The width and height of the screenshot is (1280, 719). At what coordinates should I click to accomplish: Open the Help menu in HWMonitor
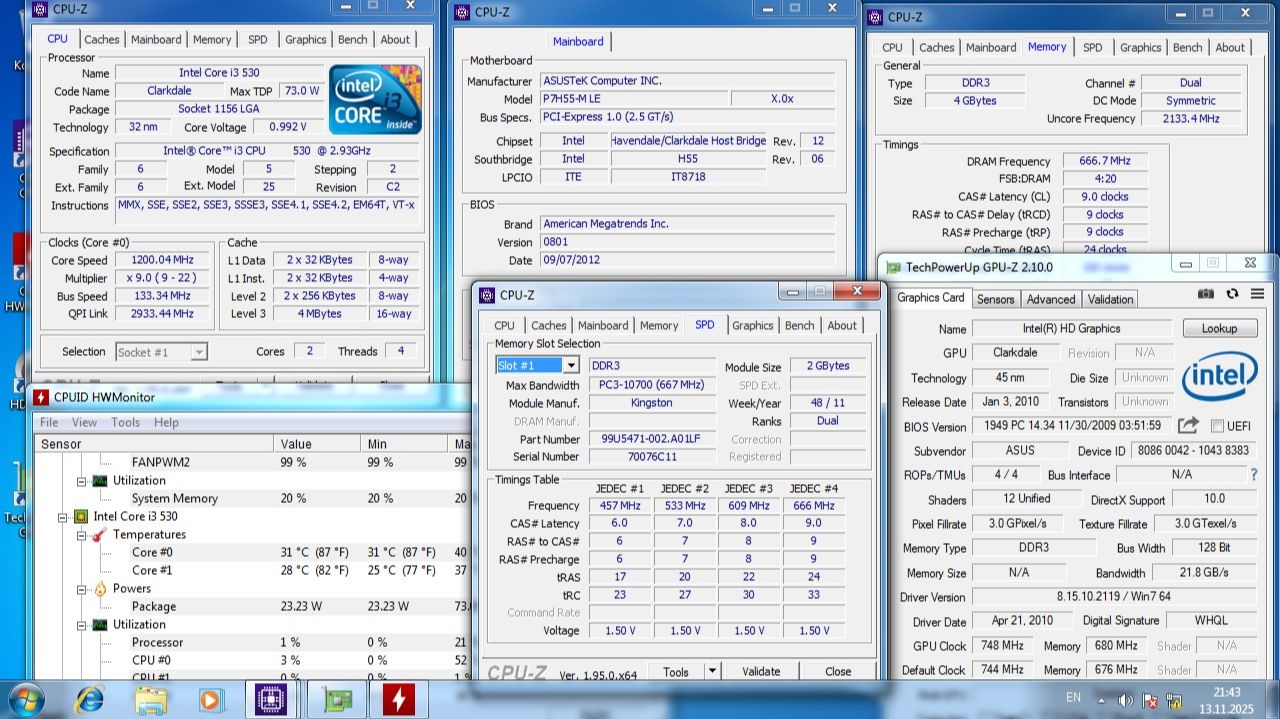[166, 422]
